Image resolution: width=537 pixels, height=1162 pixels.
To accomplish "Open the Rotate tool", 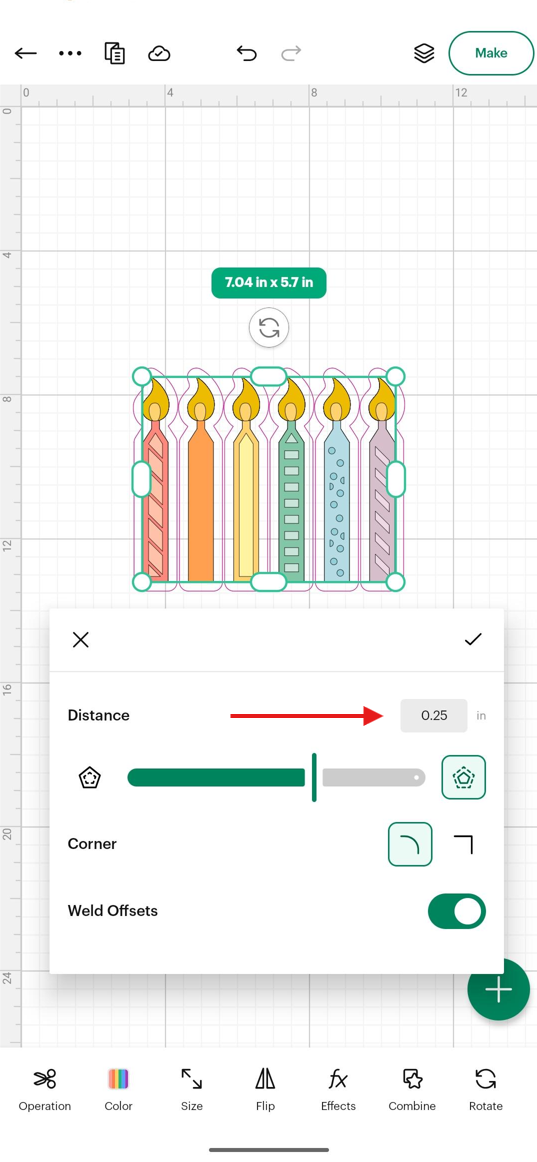I will [486, 1089].
